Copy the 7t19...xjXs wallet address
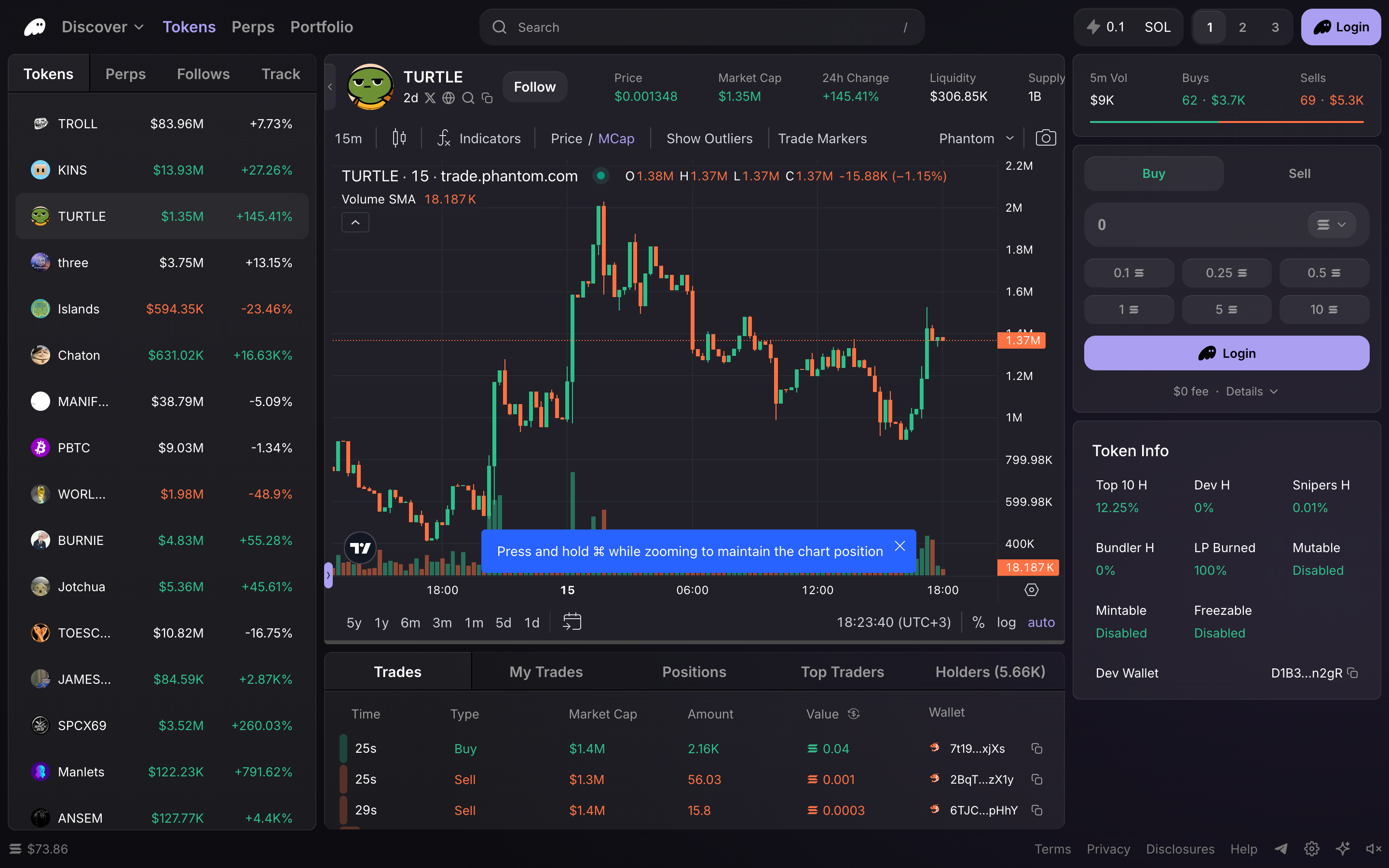This screenshot has width=1389, height=868. click(x=1036, y=748)
